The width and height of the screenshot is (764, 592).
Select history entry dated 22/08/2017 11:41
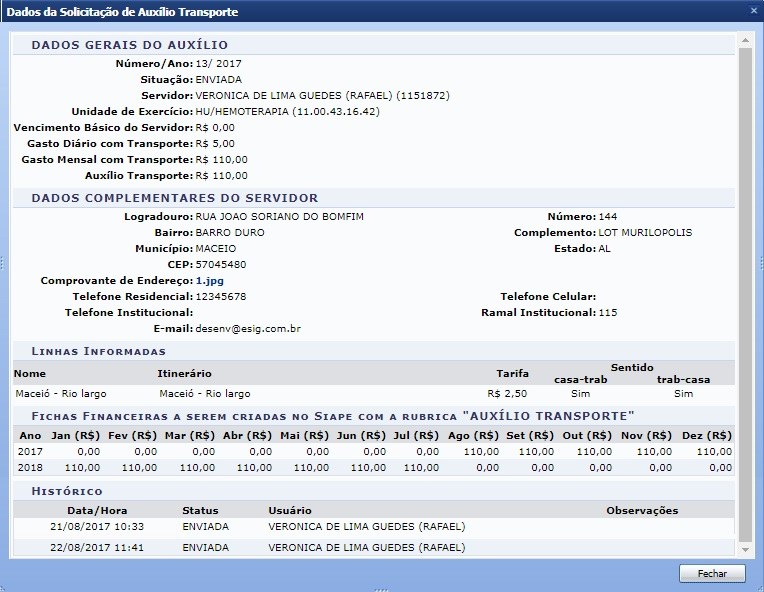[375, 547]
